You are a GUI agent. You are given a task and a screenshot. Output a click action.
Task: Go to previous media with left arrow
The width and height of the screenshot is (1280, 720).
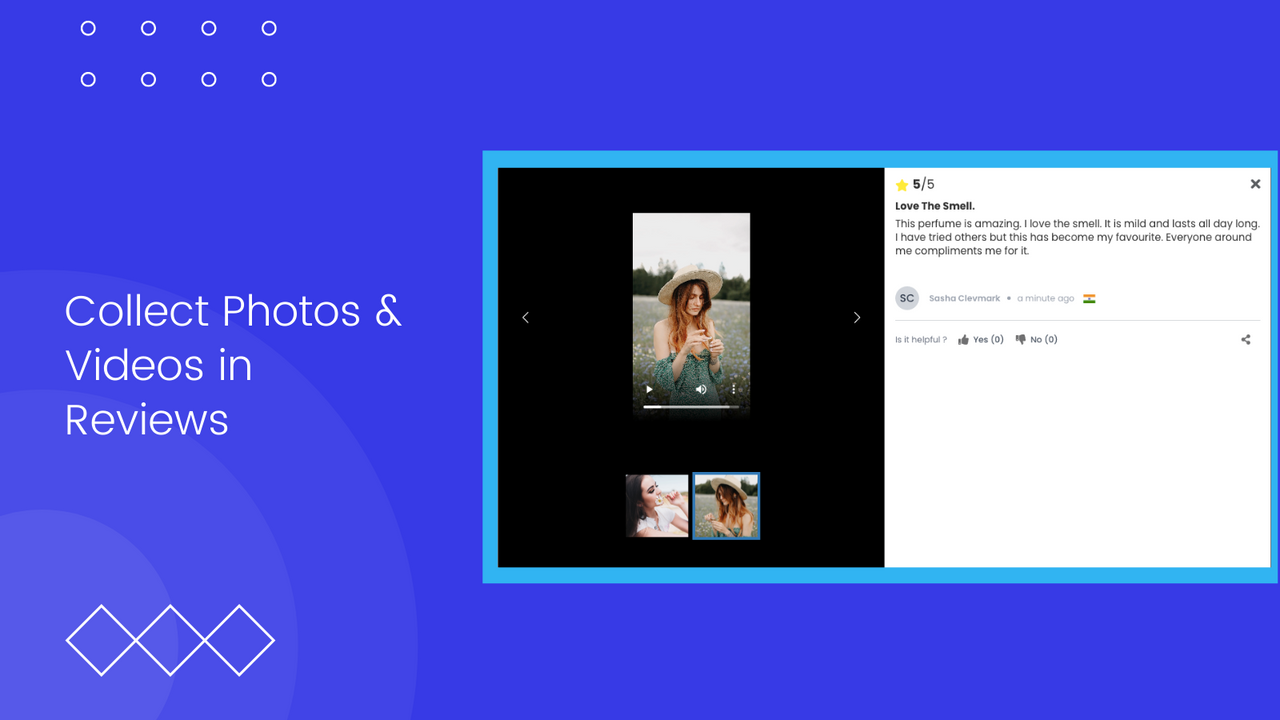[525, 317]
